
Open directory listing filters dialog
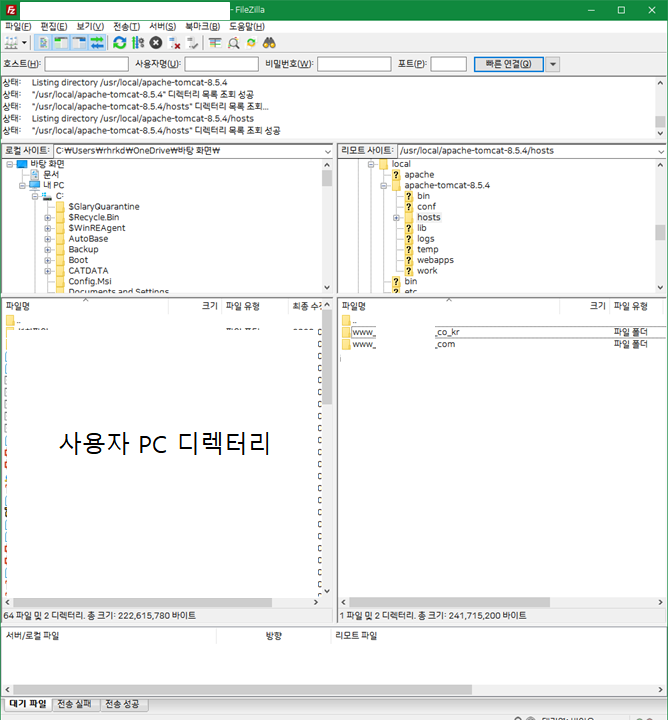[215, 43]
